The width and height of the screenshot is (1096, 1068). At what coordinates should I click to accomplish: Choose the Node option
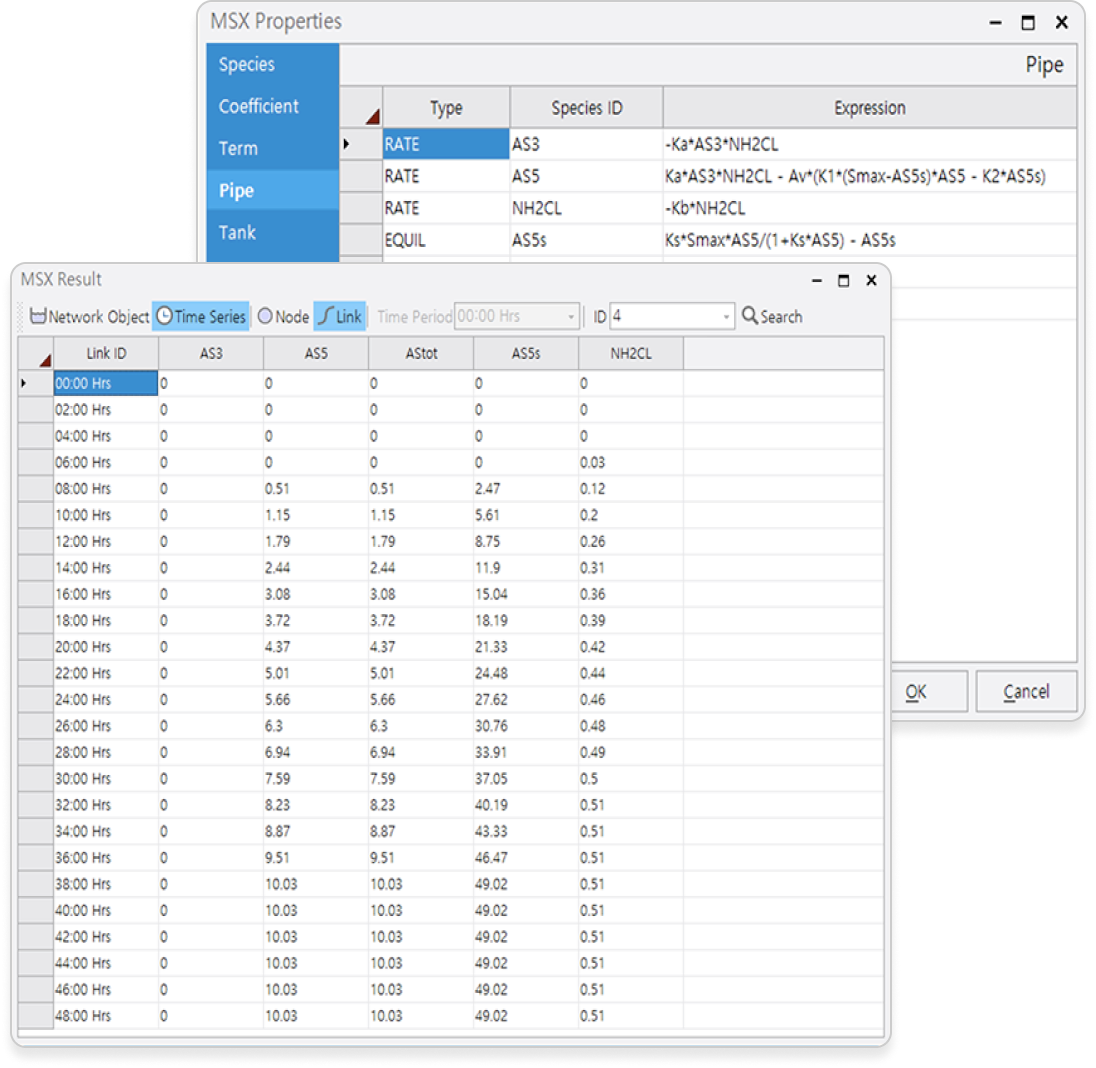coord(283,317)
